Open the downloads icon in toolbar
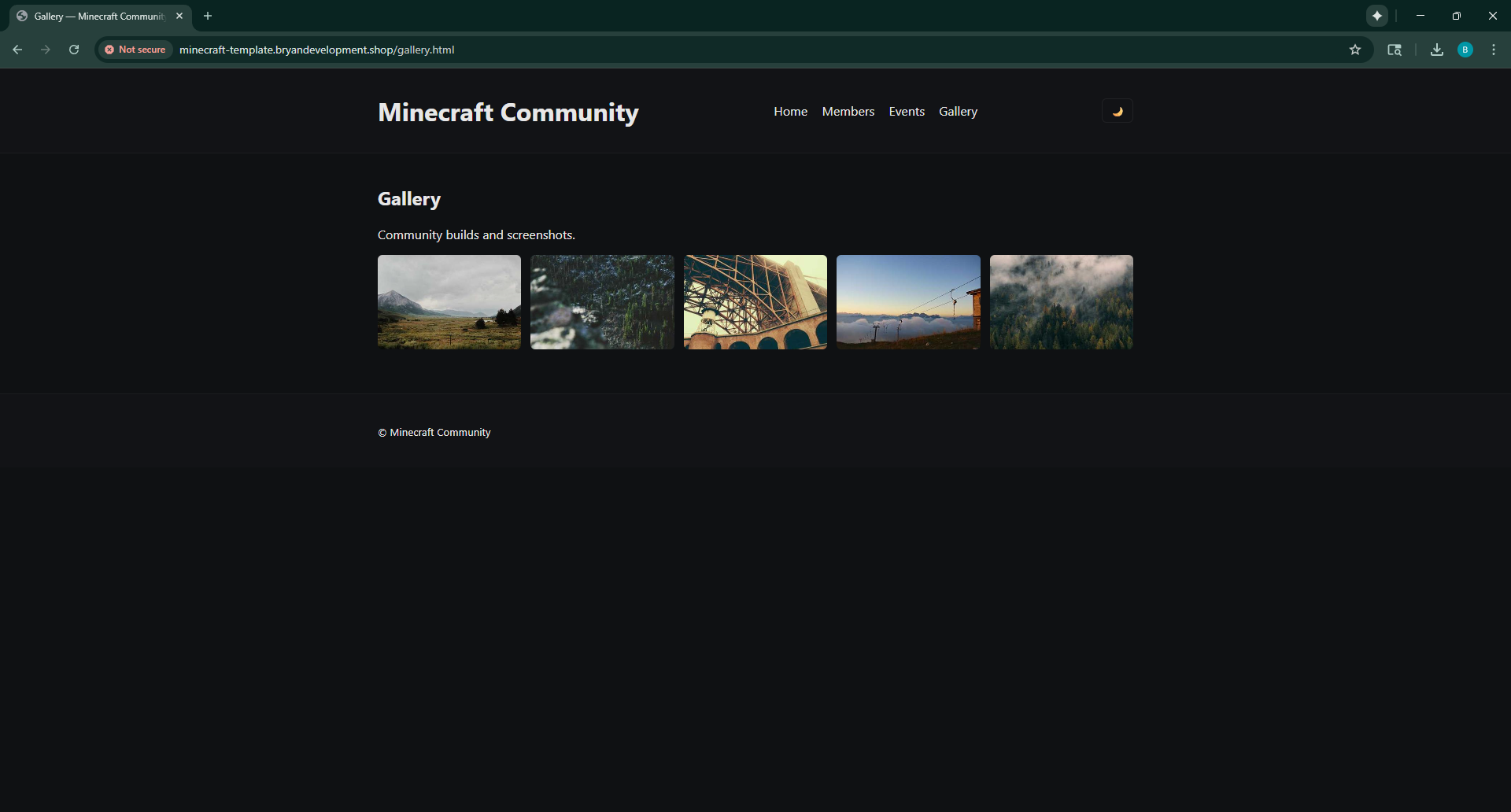 pyautogui.click(x=1437, y=50)
